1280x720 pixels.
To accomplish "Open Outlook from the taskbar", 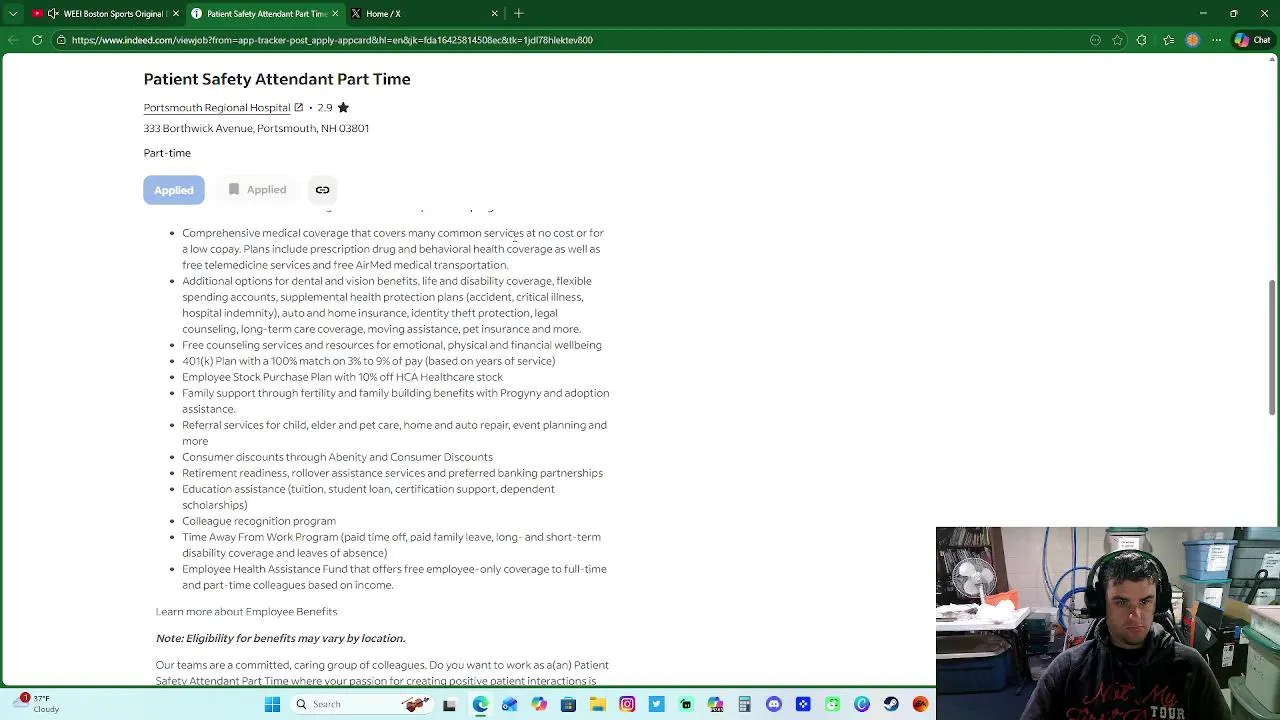I will 509,704.
